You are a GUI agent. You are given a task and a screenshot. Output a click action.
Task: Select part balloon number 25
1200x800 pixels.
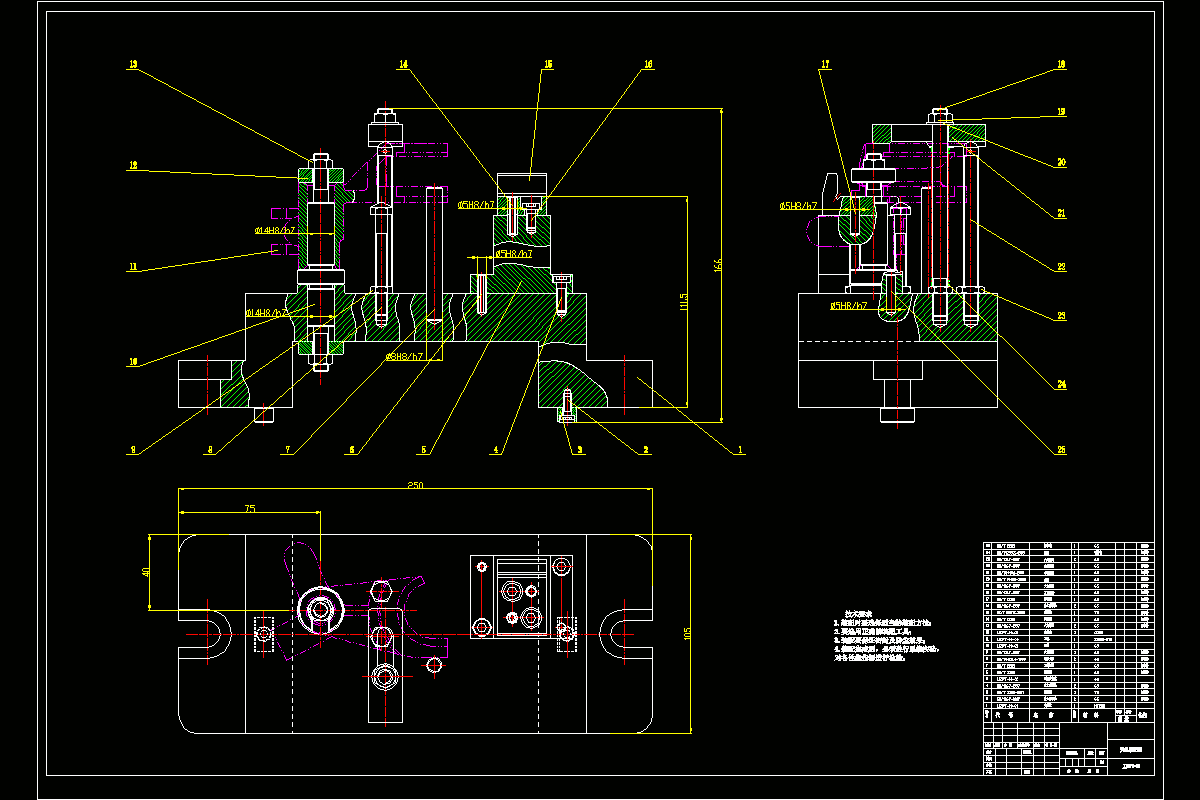click(1061, 450)
